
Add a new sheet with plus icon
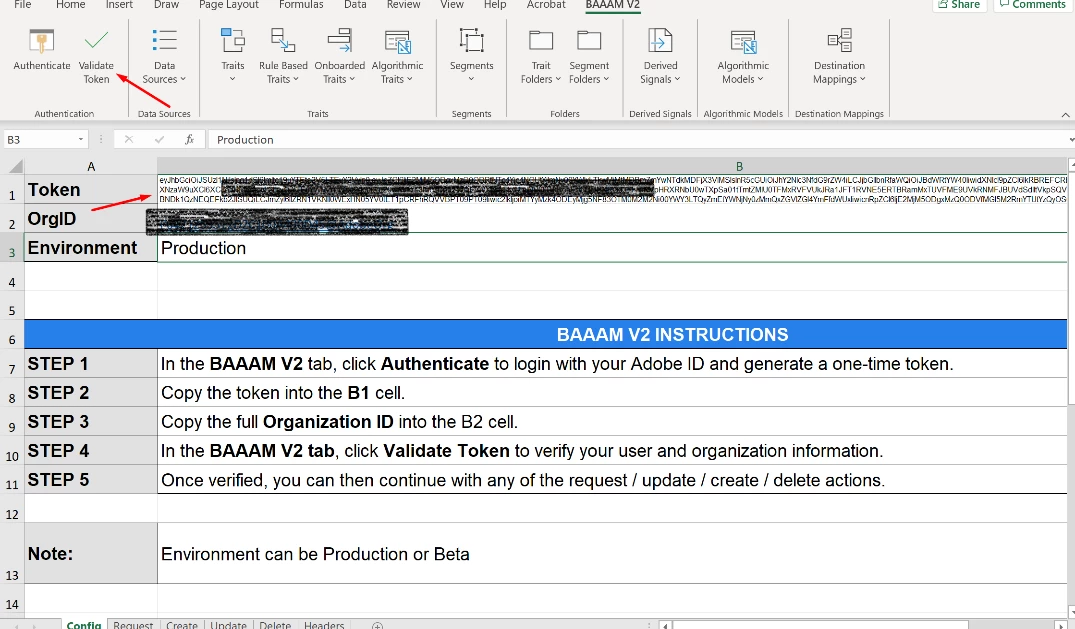pos(377,625)
